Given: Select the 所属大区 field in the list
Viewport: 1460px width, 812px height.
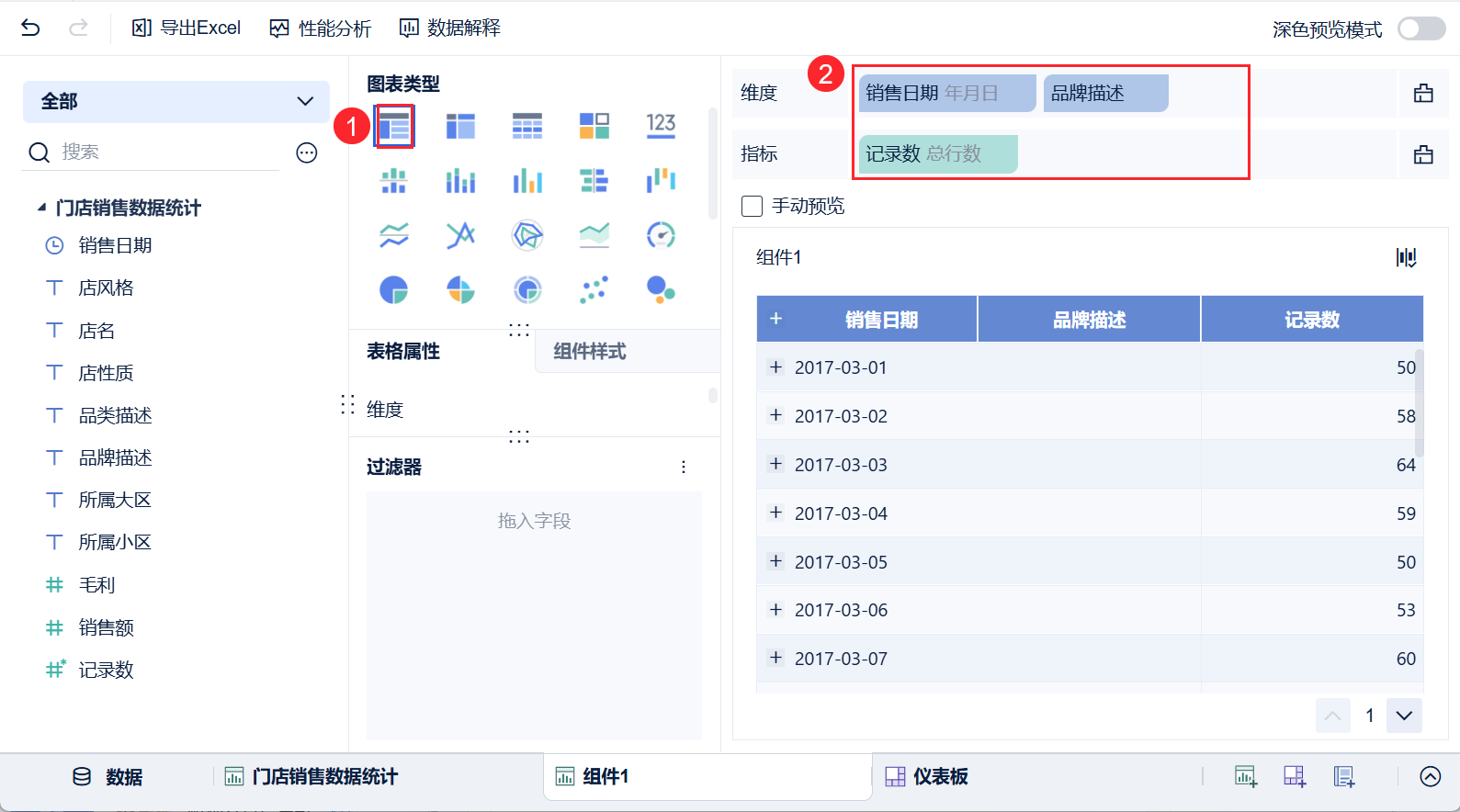Looking at the screenshot, I should [x=115, y=500].
